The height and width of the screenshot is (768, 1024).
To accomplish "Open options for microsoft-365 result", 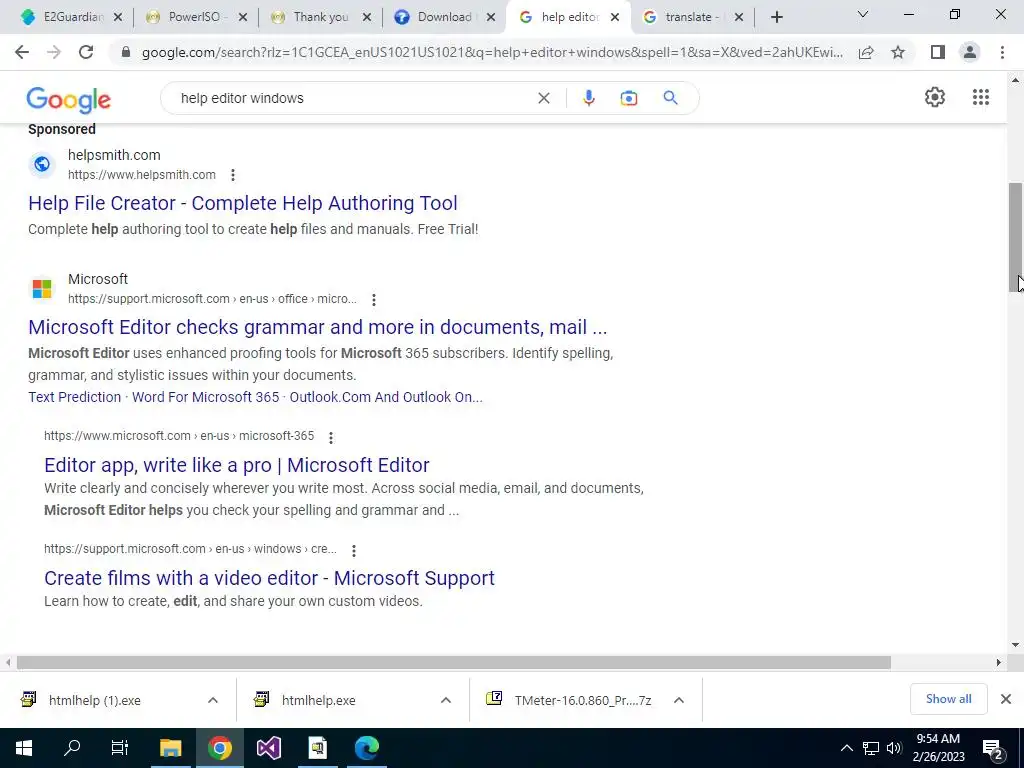I will click(331, 438).
